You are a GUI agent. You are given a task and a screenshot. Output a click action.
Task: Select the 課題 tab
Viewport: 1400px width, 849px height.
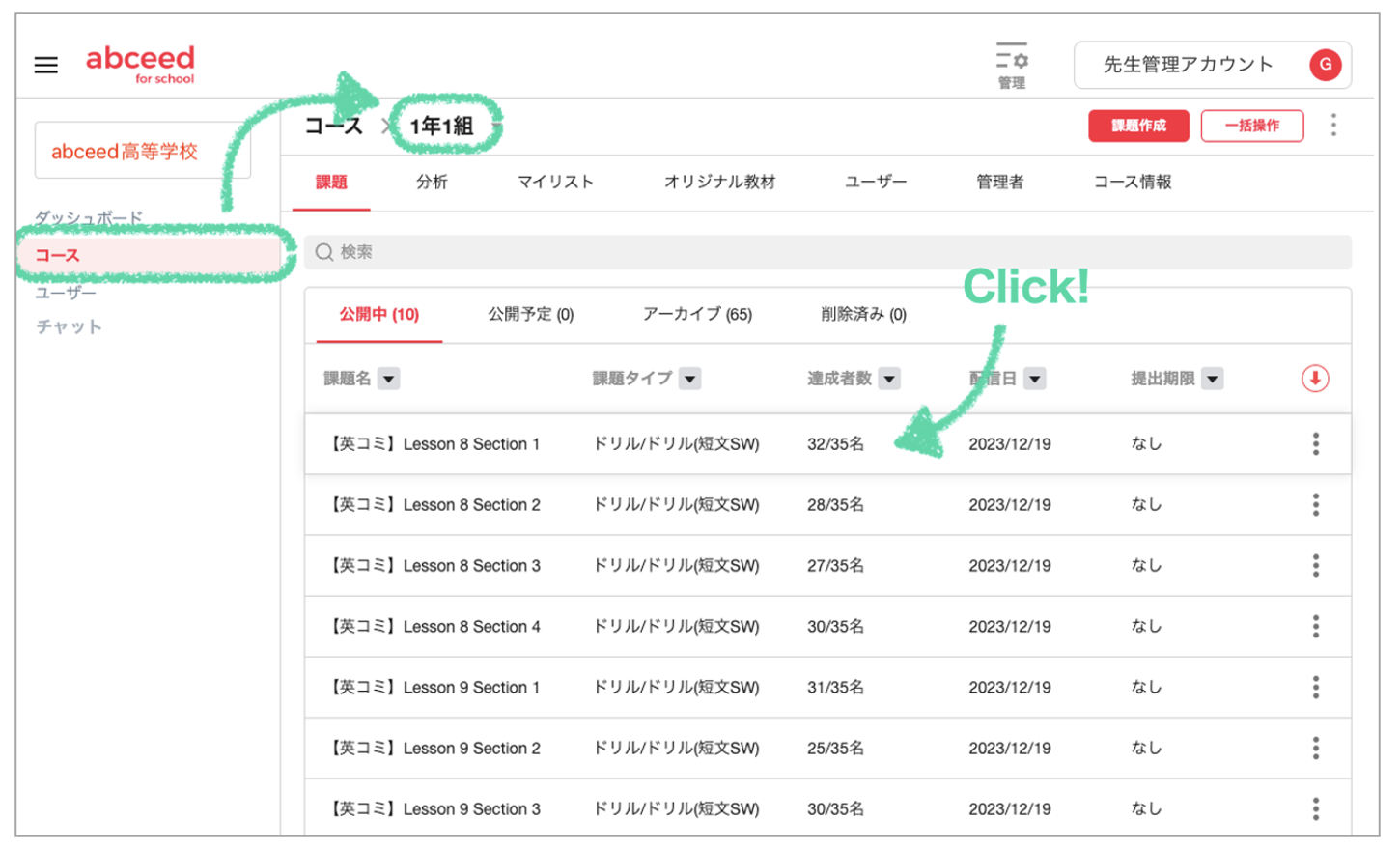click(331, 182)
